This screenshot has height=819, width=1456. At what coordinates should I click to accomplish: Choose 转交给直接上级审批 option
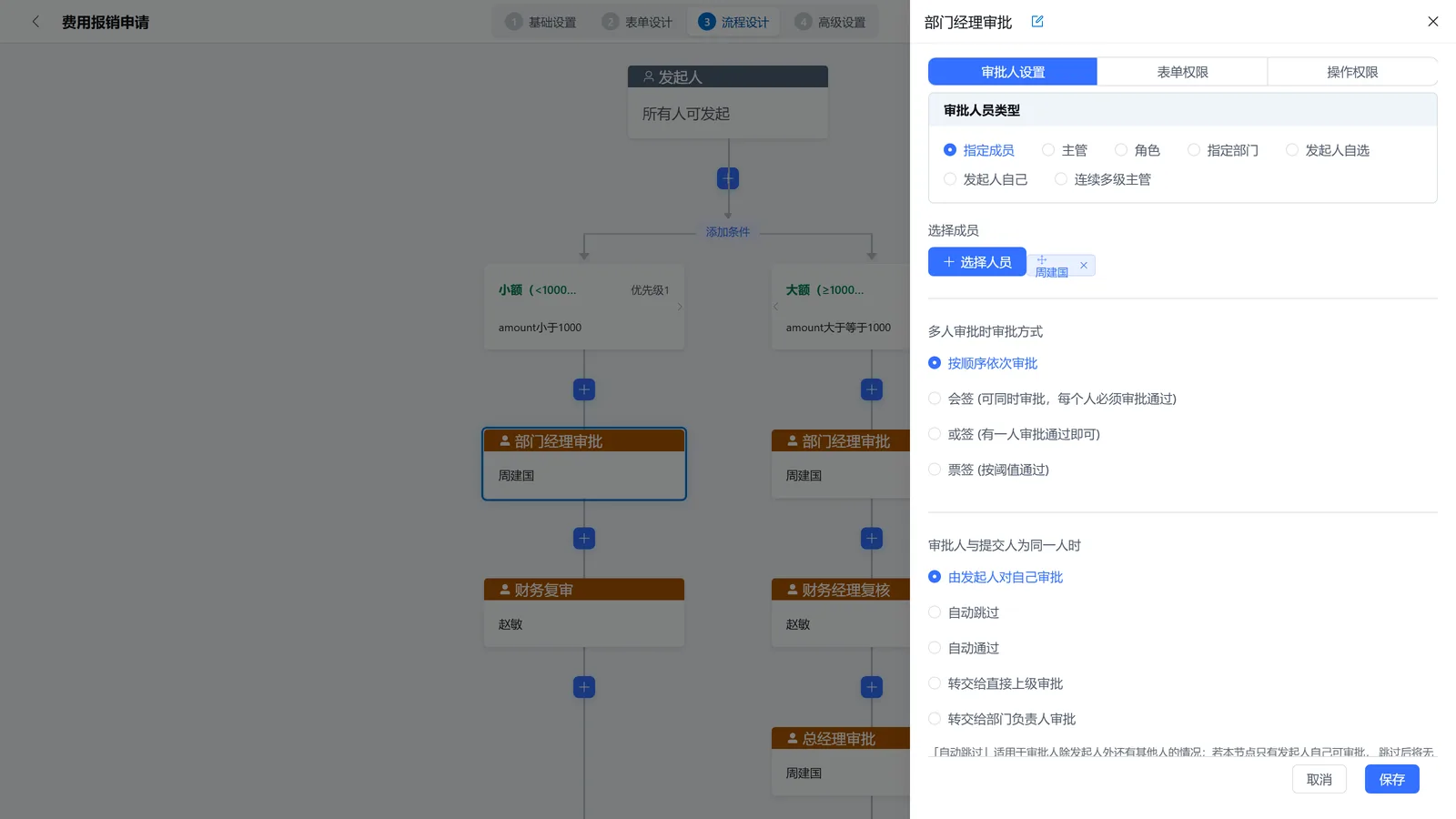tap(996, 683)
